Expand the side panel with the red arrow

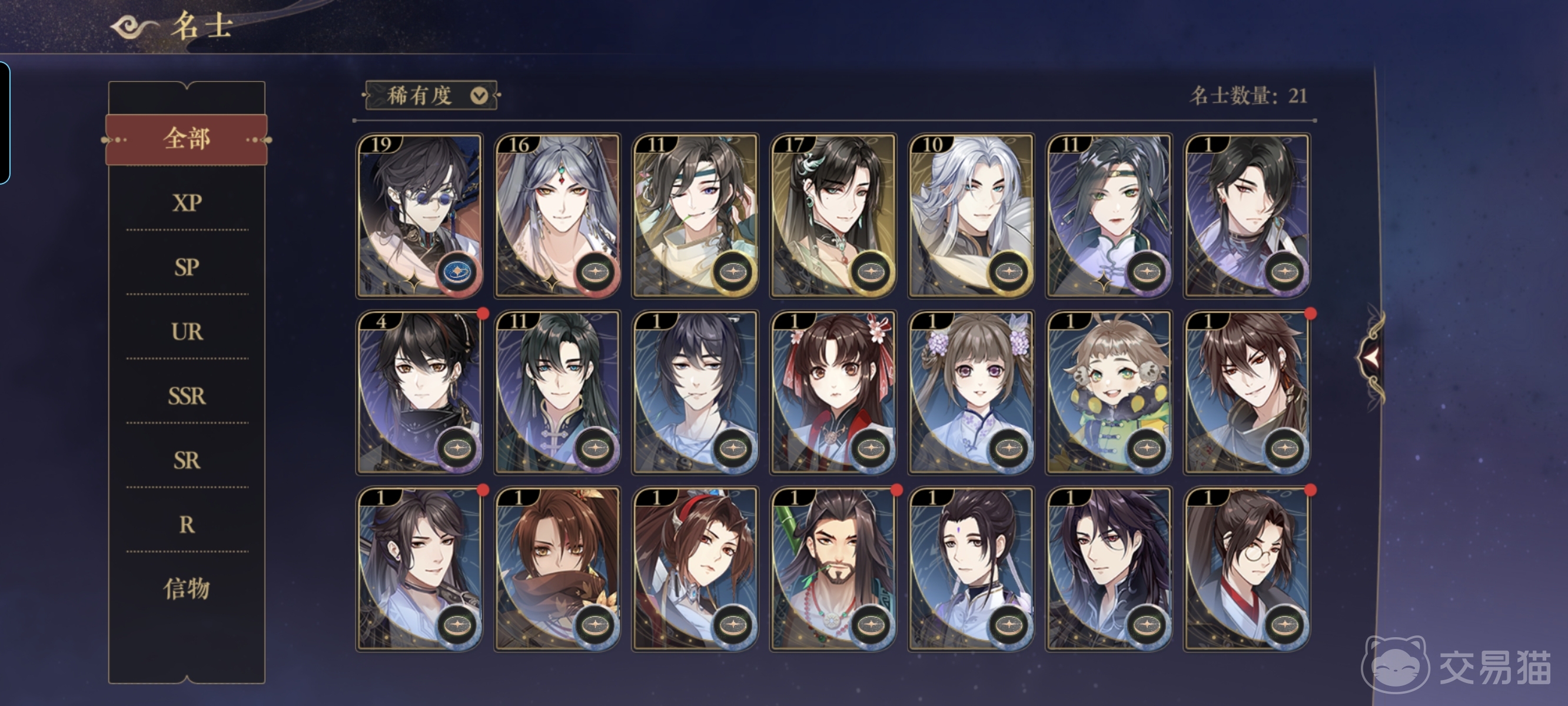(x=1370, y=357)
